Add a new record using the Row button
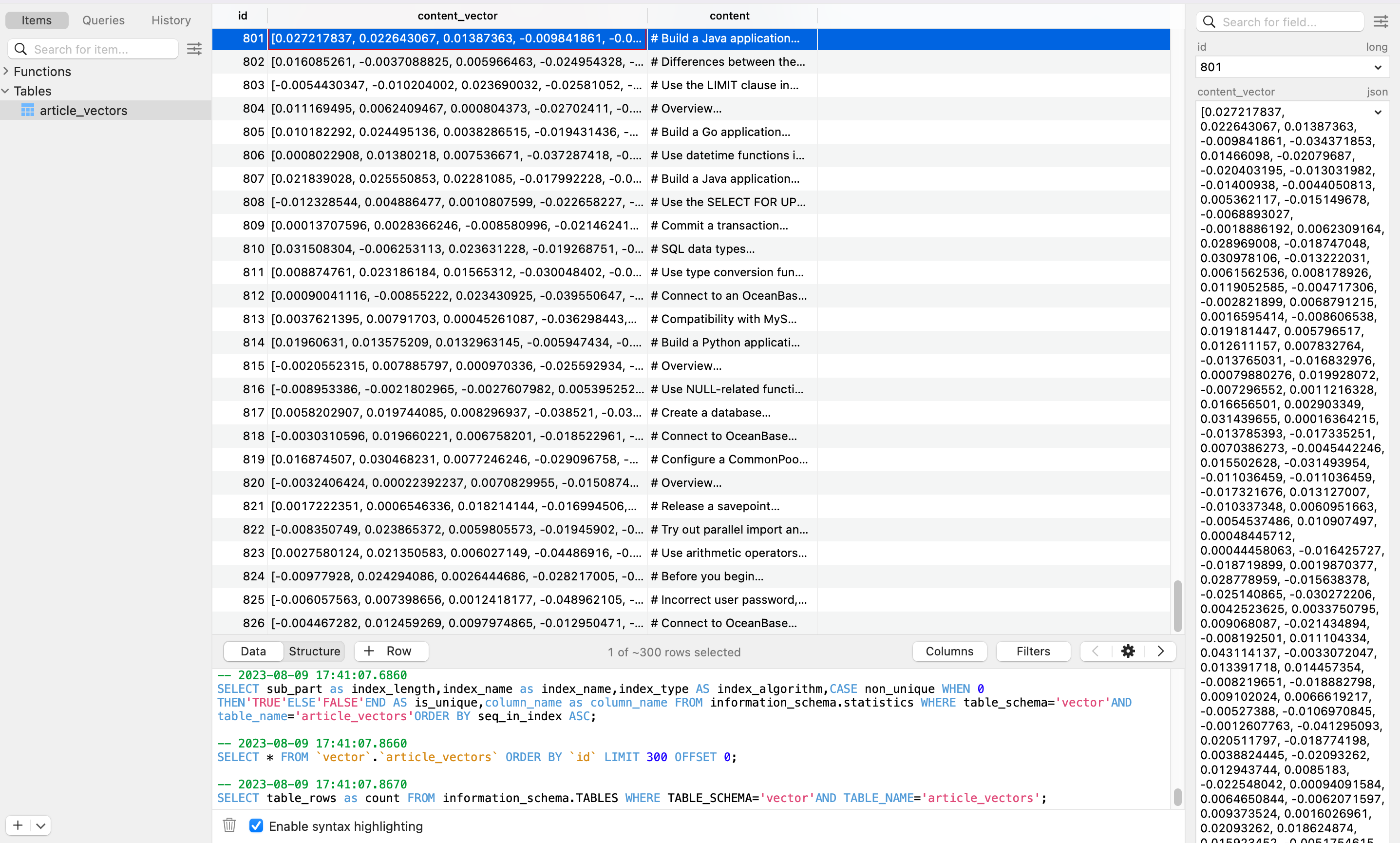This screenshot has width=1400, height=843. pyautogui.click(x=390, y=651)
